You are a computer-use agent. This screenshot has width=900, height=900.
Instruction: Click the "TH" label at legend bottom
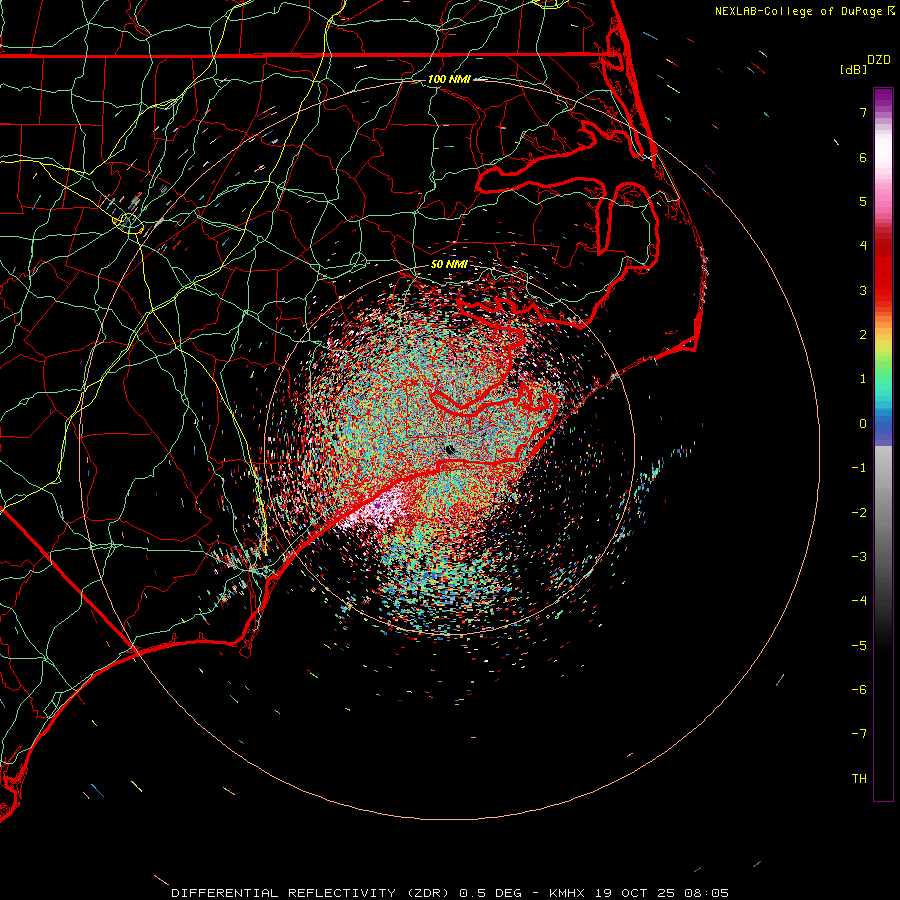[x=859, y=779]
